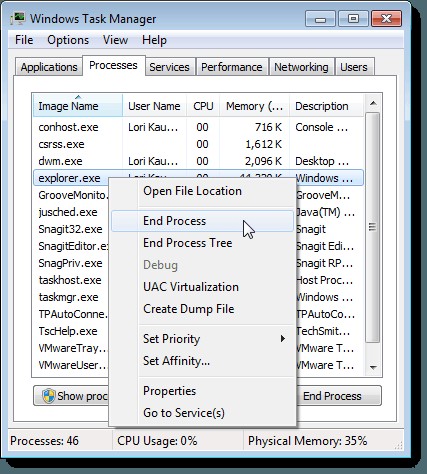This screenshot has width=427, height=474.
Task: Select explorer.exe in the process list
Action: pos(69,178)
